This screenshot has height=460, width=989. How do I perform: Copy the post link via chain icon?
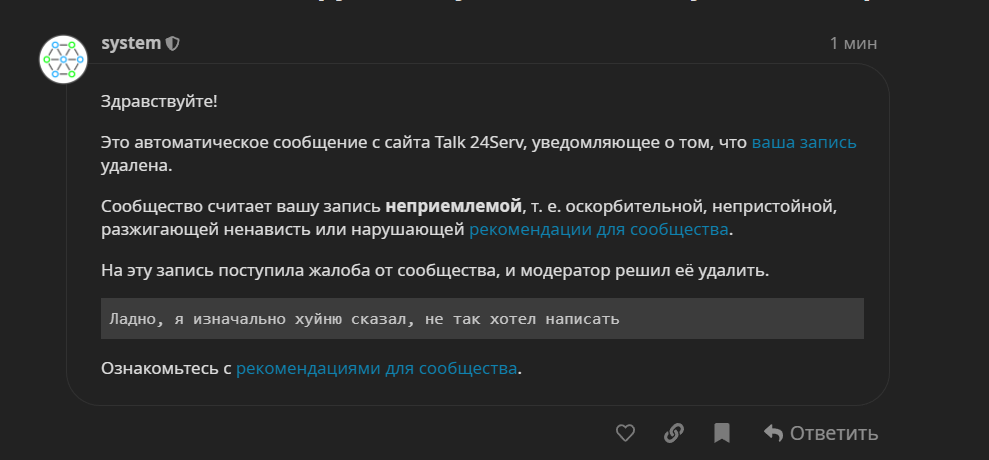[x=674, y=433]
